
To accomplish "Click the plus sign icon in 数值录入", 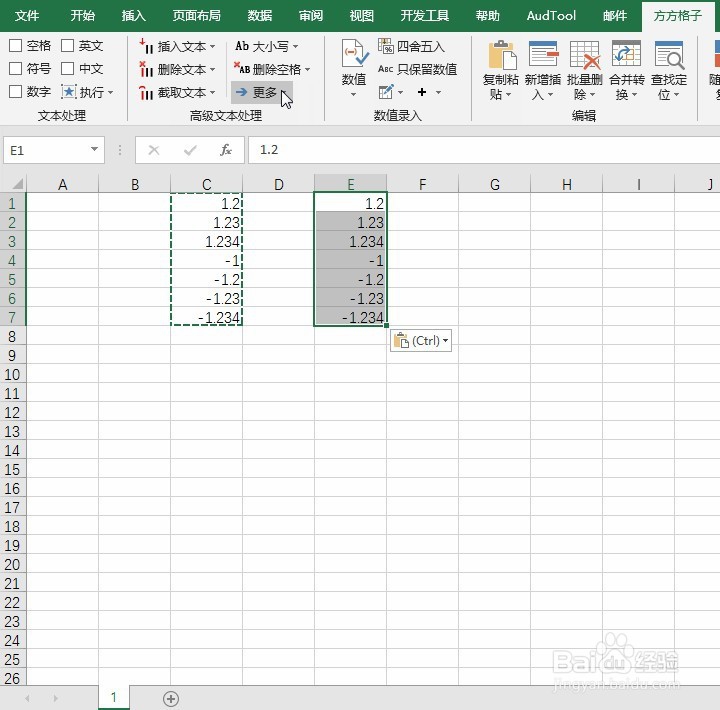I will coord(422,92).
